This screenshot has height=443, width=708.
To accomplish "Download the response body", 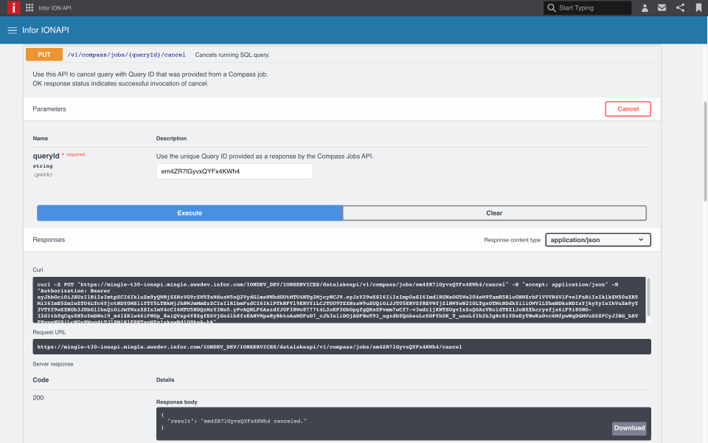I will pyautogui.click(x=629, y=428).
